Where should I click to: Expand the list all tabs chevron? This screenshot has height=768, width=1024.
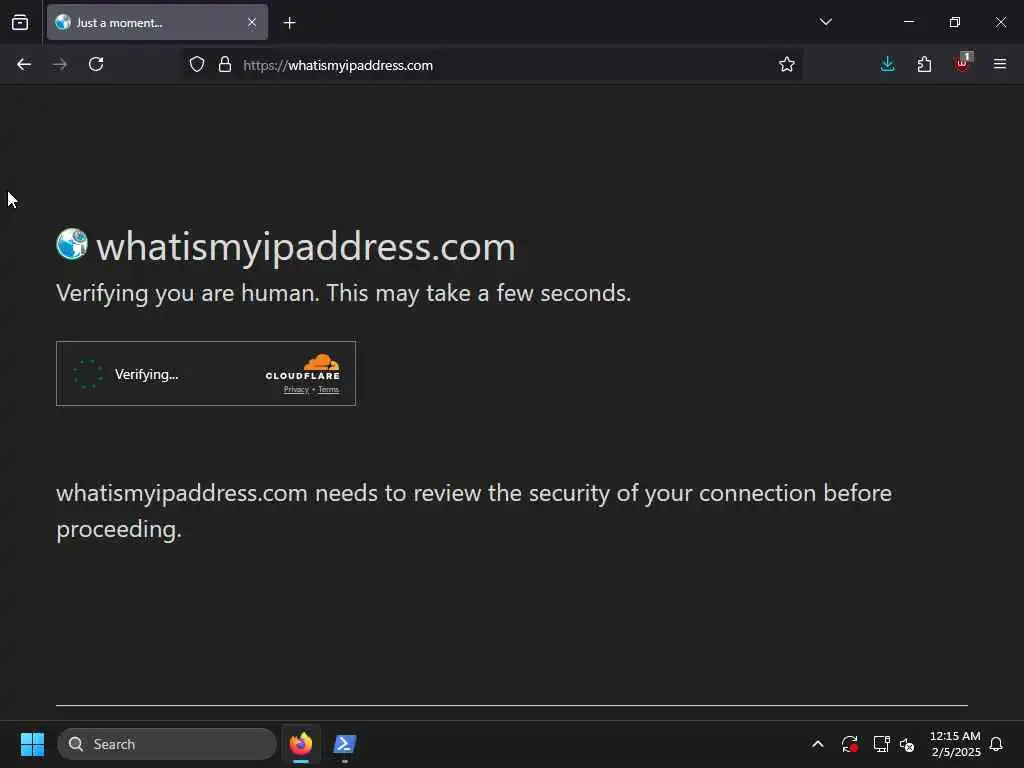click(825, 22)
